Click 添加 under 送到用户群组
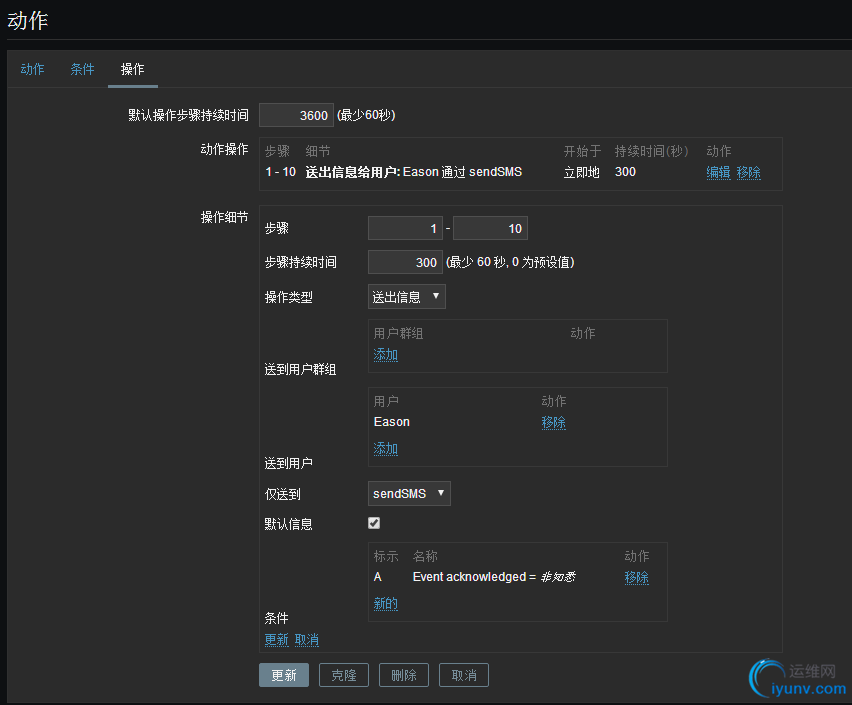The height and width of the screenshot is (705, 852). coord(385,354)
